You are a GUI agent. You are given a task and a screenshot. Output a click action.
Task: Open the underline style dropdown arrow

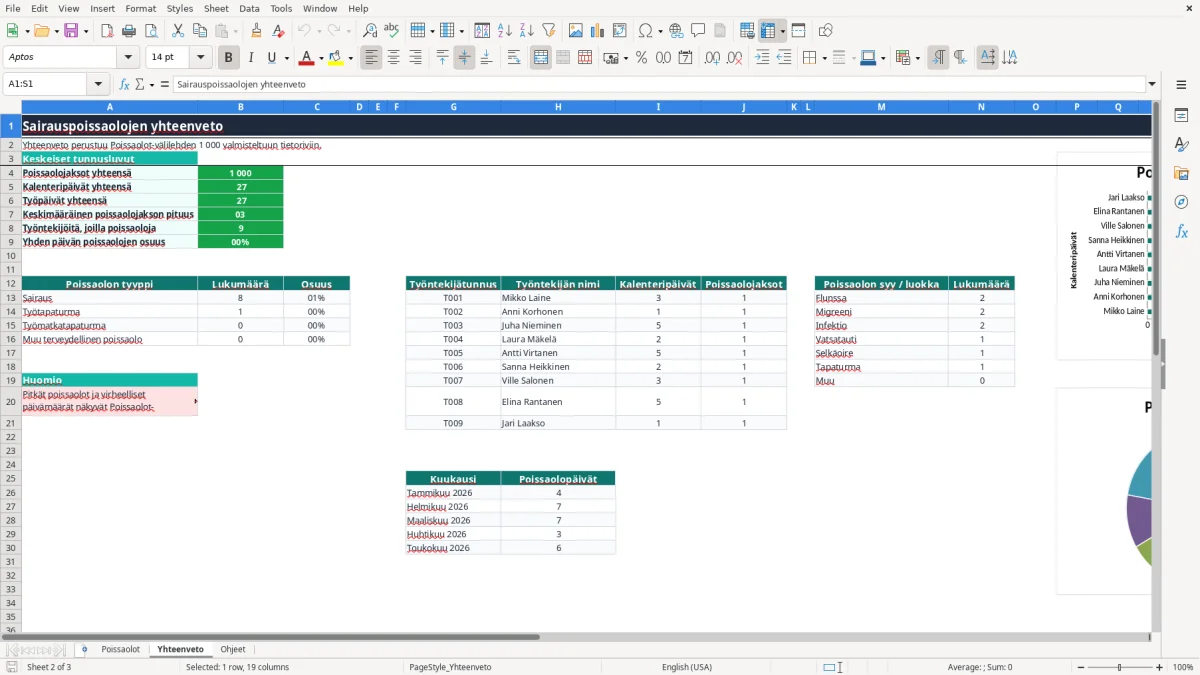pyautogui.click(x=286, y=58)
